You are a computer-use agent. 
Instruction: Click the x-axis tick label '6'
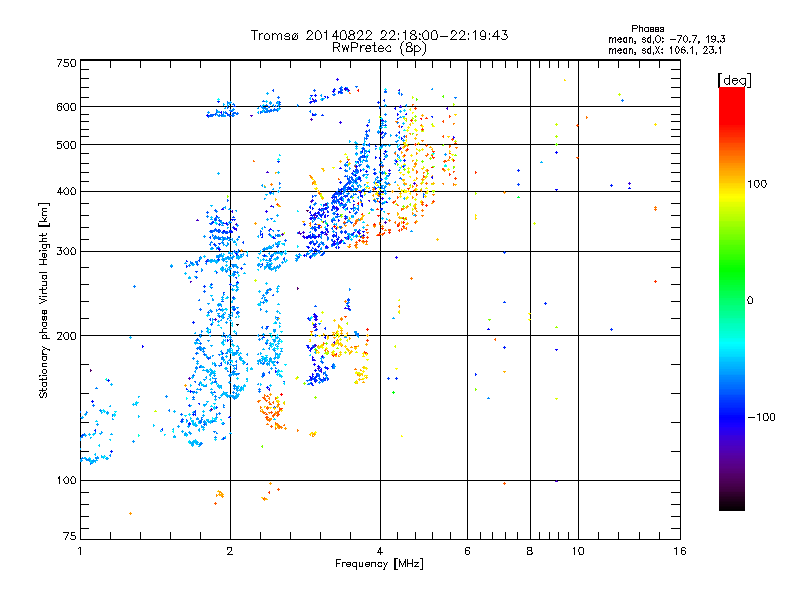pyautogui.click(x=467, y=551)
